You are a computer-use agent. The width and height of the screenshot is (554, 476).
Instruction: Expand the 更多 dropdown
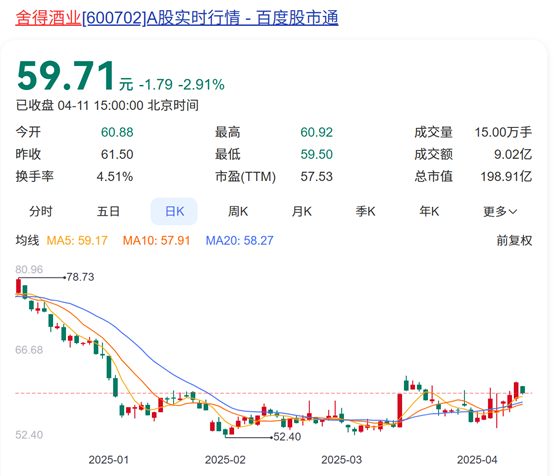pyautogui.click(x=500, y=211)
